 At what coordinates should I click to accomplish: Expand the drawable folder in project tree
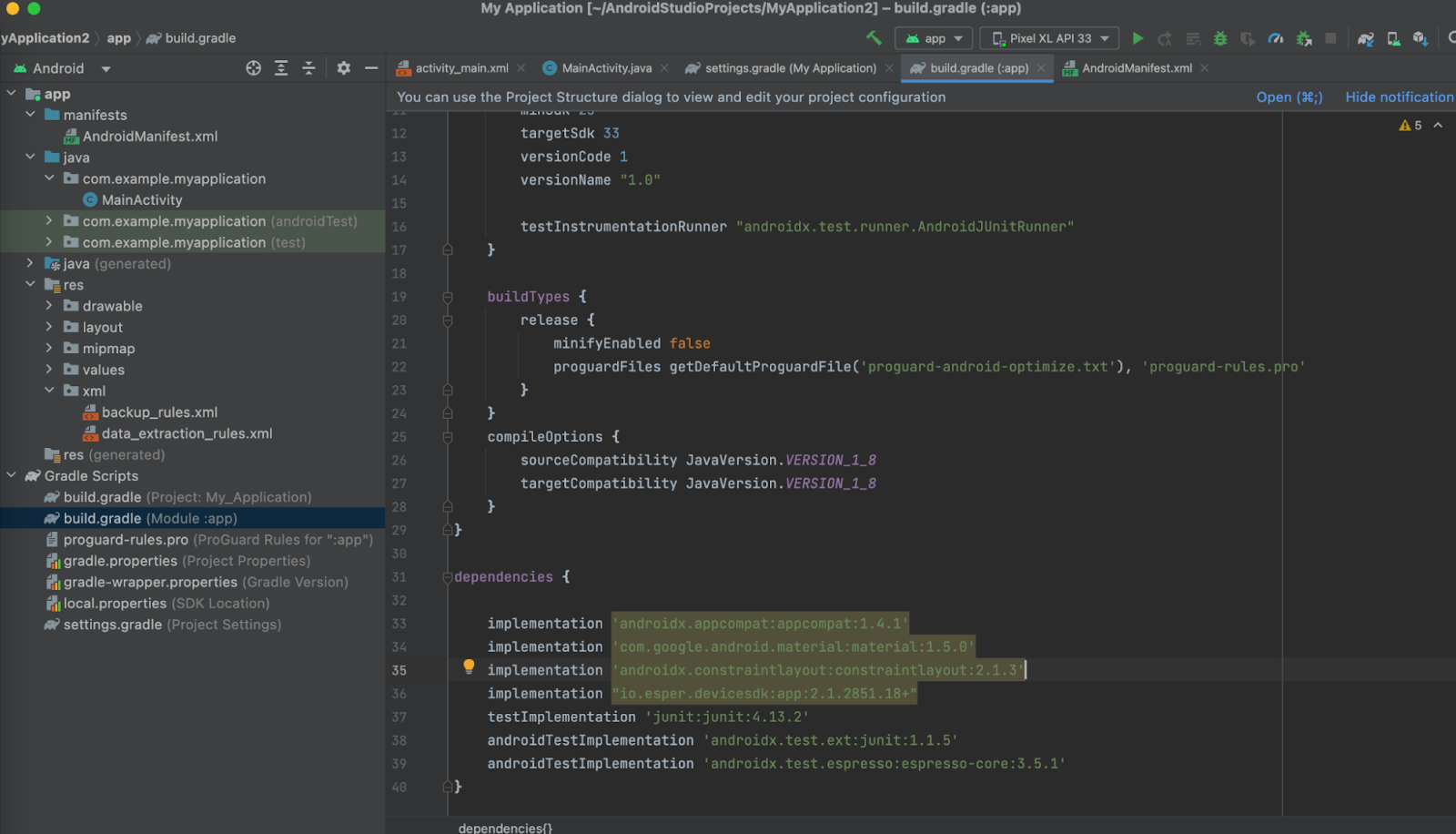point(49,306)
